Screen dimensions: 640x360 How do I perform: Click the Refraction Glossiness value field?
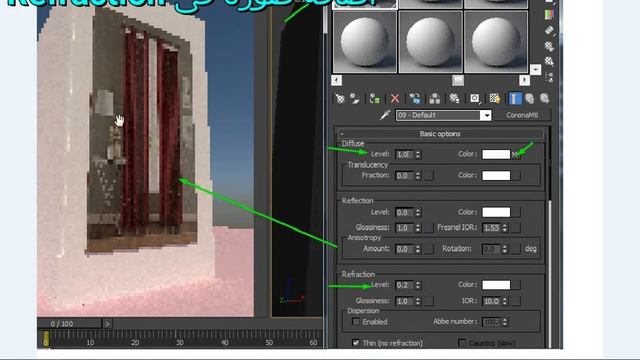pos(404,301)
